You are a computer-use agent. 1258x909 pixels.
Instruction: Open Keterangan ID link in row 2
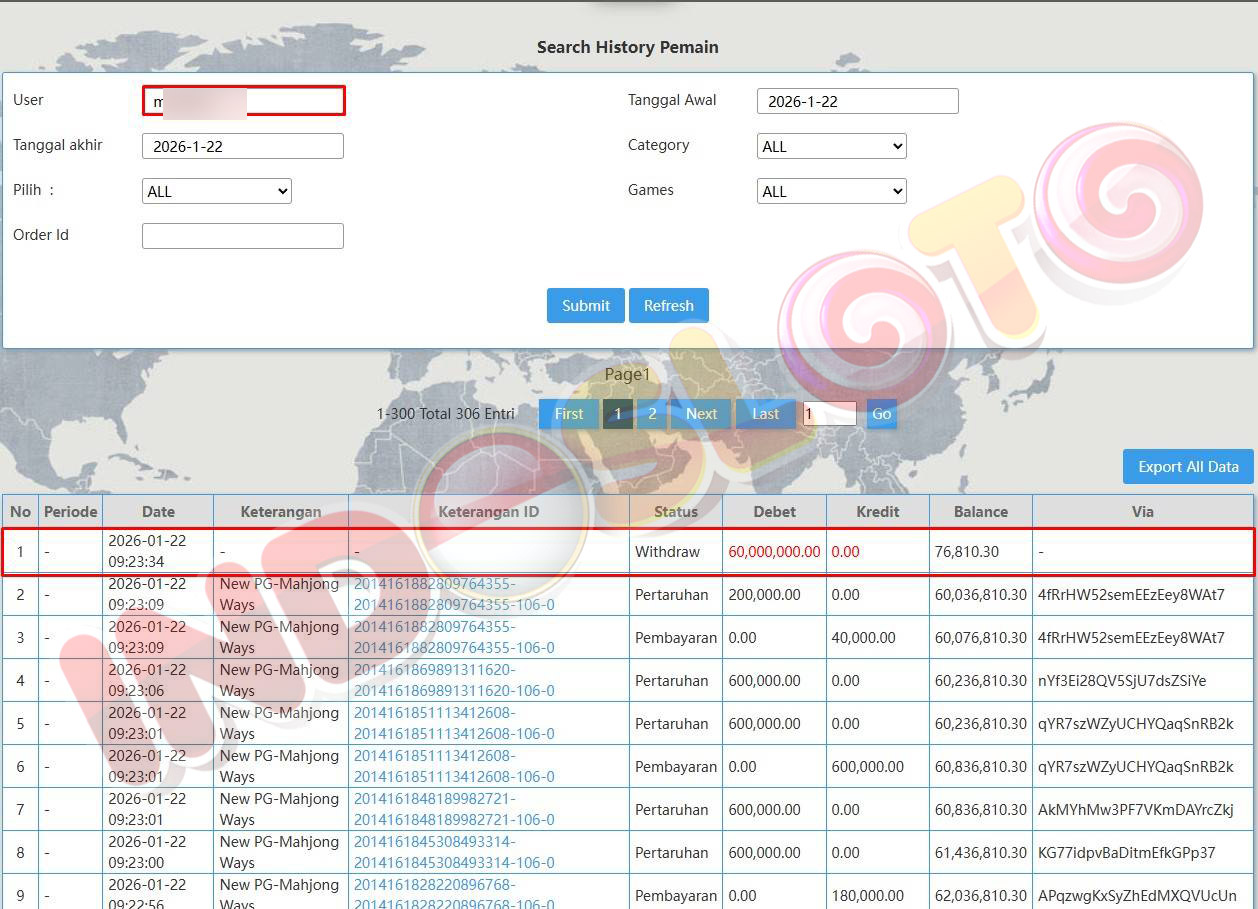tap(453, 594)
